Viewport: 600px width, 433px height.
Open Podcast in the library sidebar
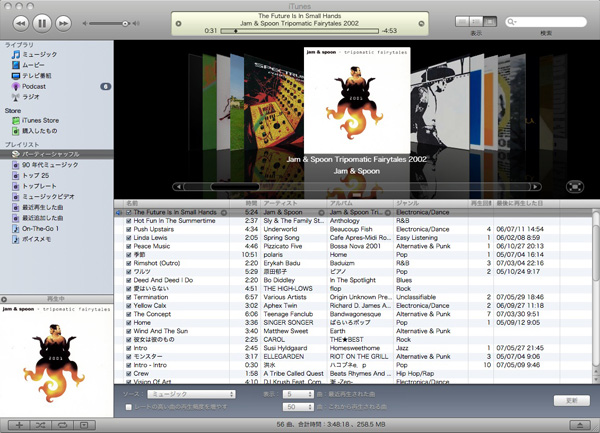pos(36,87)
